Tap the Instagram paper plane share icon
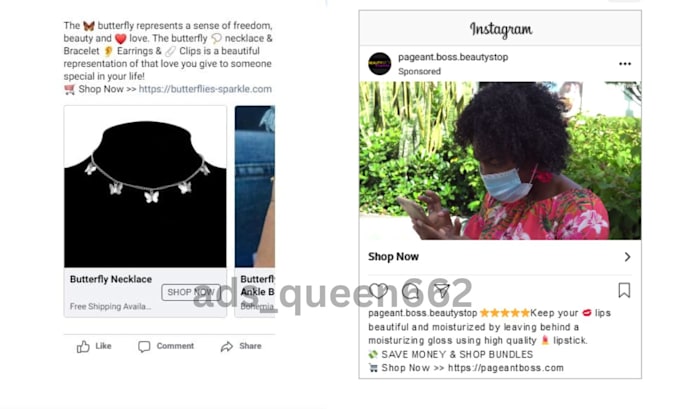This screenshot has width=680, height=409. 441,290
